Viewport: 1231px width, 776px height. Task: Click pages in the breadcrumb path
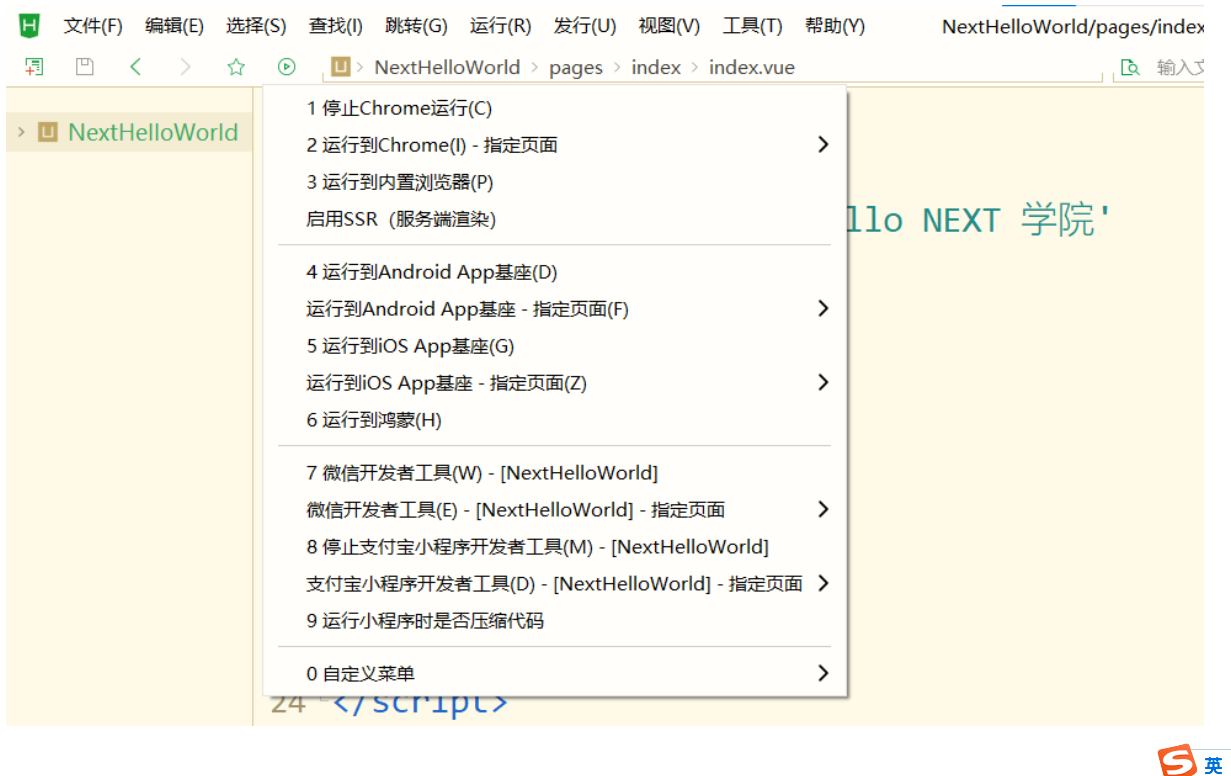click(x=576, y=68)
